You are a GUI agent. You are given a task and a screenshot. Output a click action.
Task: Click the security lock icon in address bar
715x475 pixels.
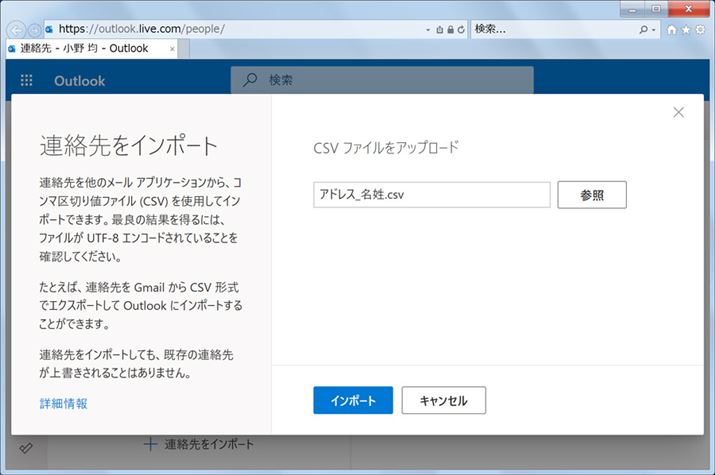(x=450, y=30)
